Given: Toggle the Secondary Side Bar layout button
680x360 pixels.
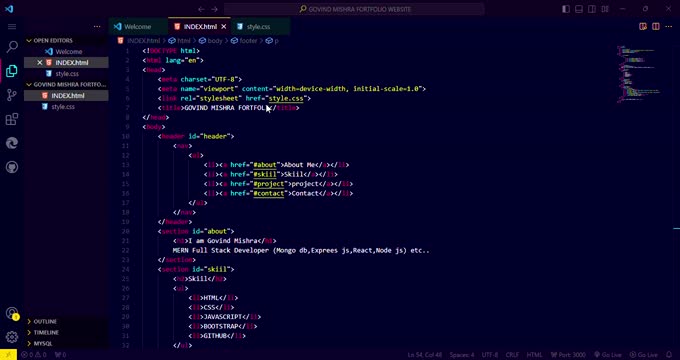Looking at the screenshot, I should tap(592, 9).
